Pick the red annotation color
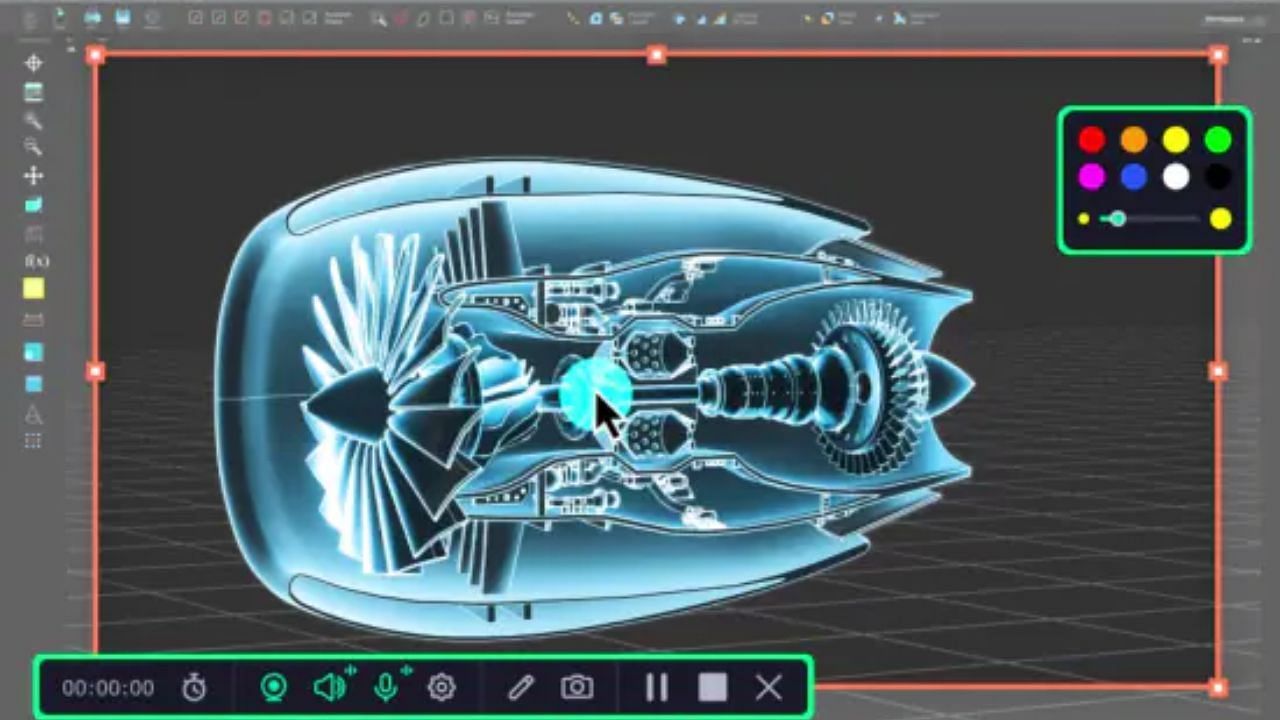1280x720 pixels. point(1092,139)
